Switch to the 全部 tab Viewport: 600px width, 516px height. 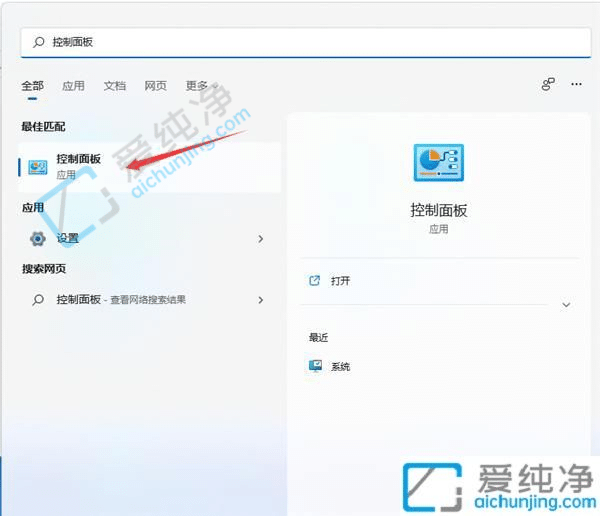click(33, 86)
